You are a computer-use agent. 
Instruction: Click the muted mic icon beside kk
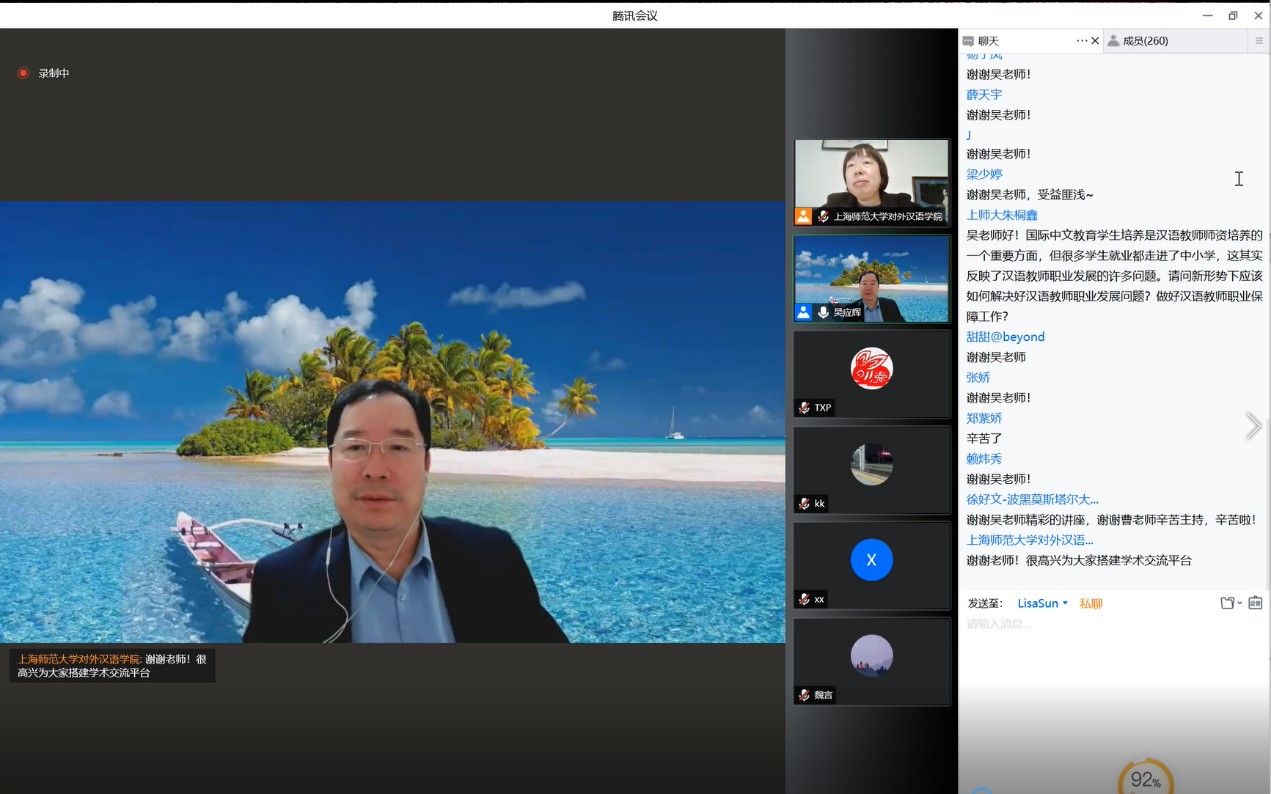coord(804,504)
